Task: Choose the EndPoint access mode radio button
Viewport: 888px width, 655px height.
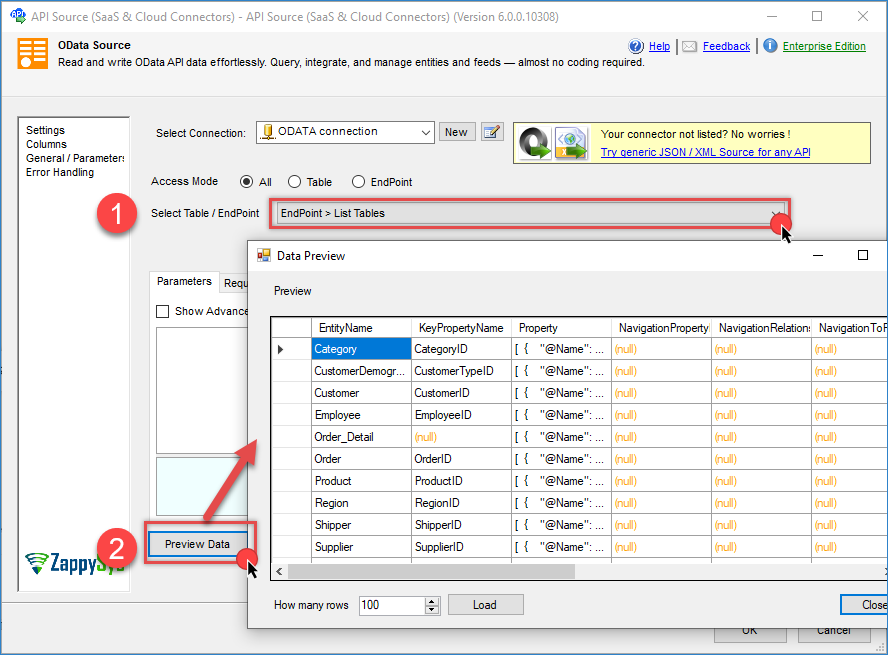Action: [358, 182]
